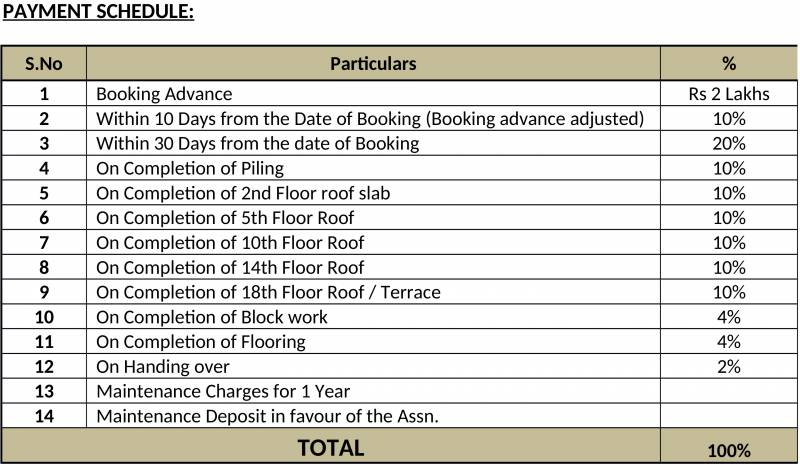Select On Completion of Piling text
Image resolution: width=800 pixels, height=465 pixels.
tap(190, 169)
